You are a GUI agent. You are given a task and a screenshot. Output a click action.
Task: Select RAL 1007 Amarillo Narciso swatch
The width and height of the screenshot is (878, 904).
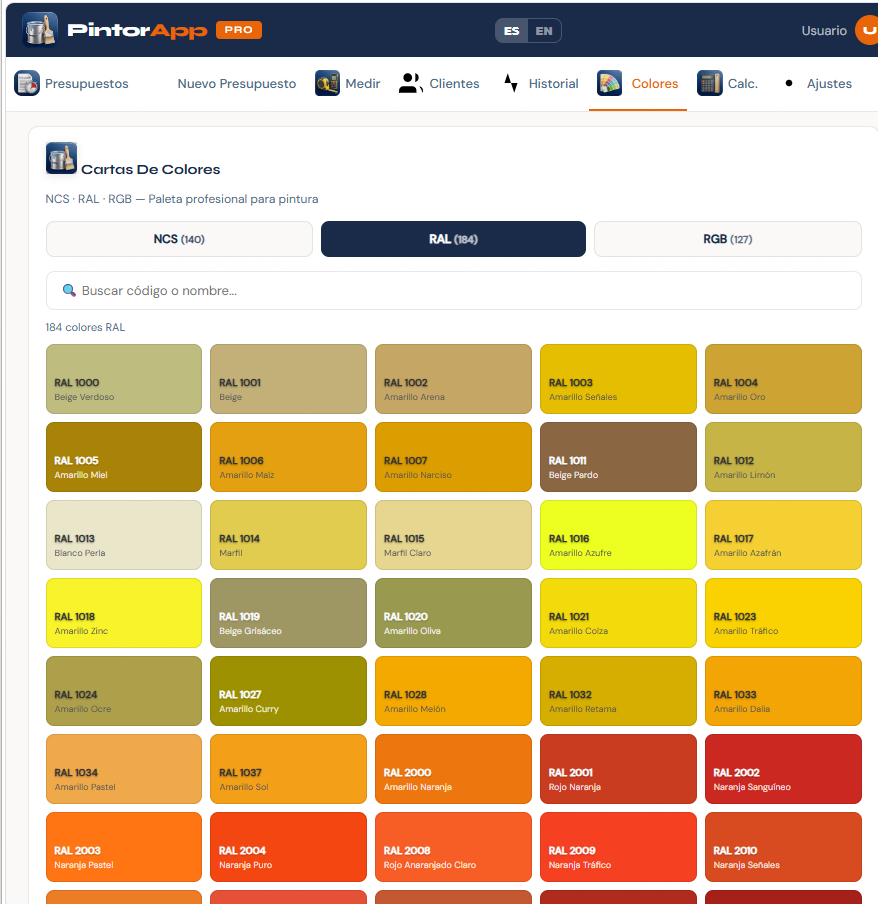[x=453, y=457]
